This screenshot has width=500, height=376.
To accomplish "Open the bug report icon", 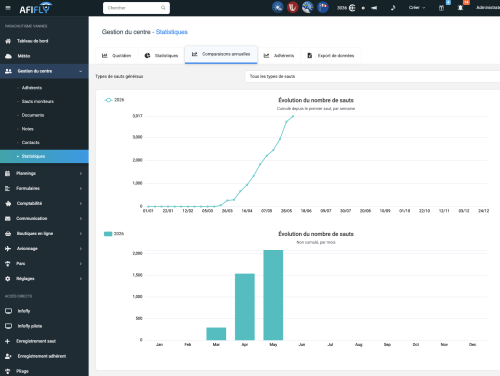I will tap(460, 8).
